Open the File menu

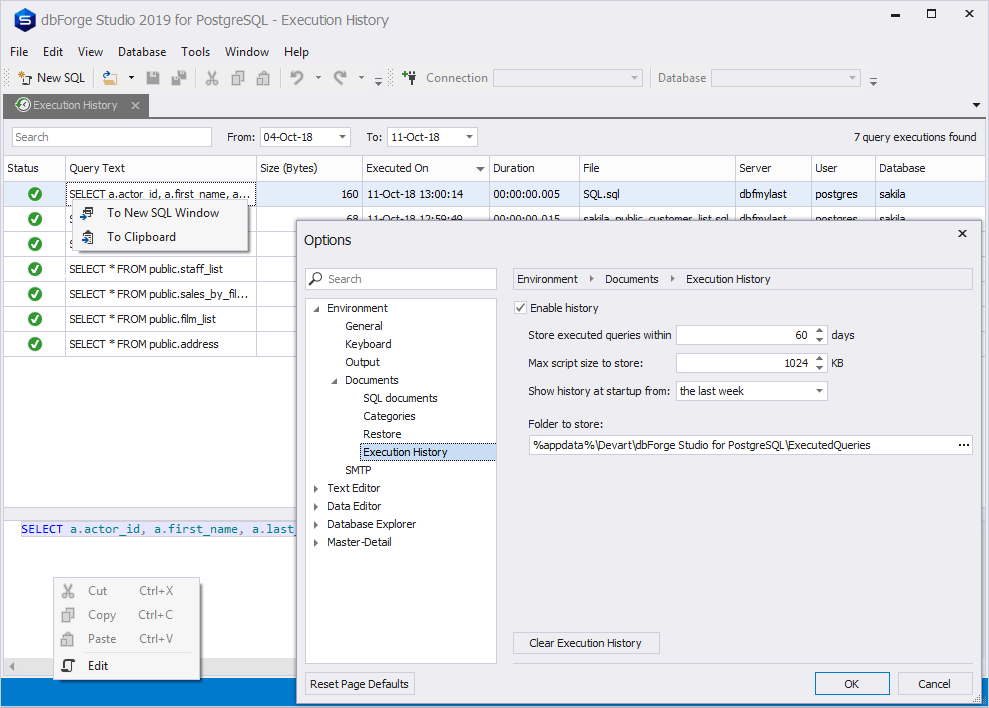[x=19, y=52]
